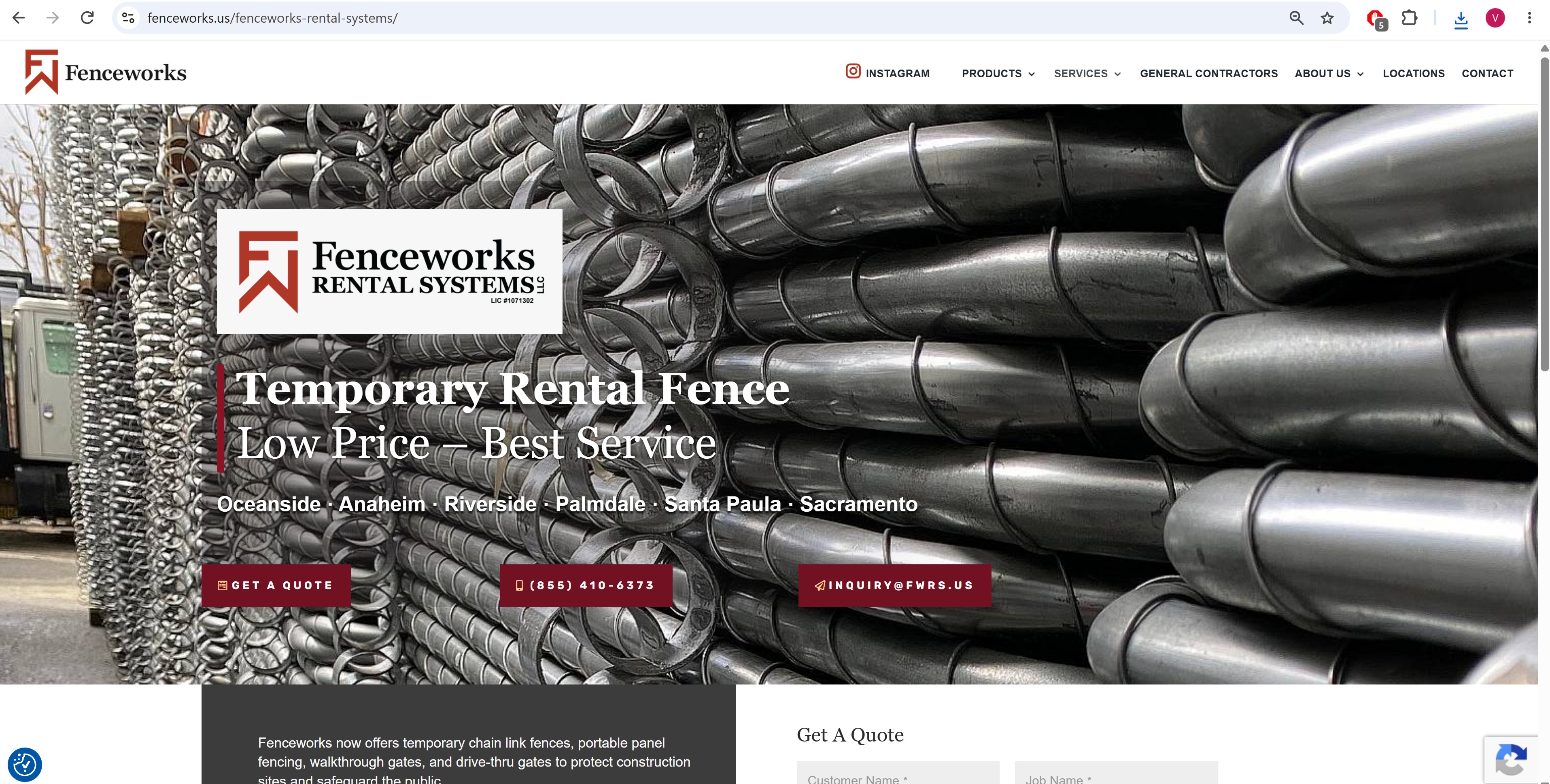
Task: Open the CONTACT menu item
Action: tap(1487, 73)
